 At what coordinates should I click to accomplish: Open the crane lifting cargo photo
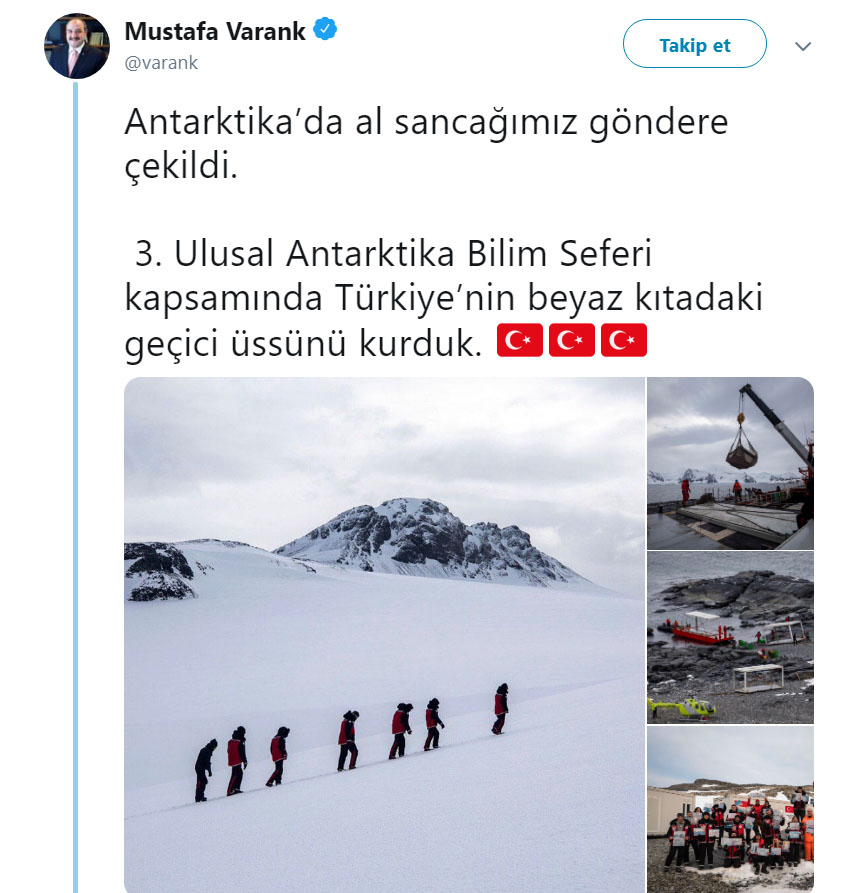tap(731, 463)
